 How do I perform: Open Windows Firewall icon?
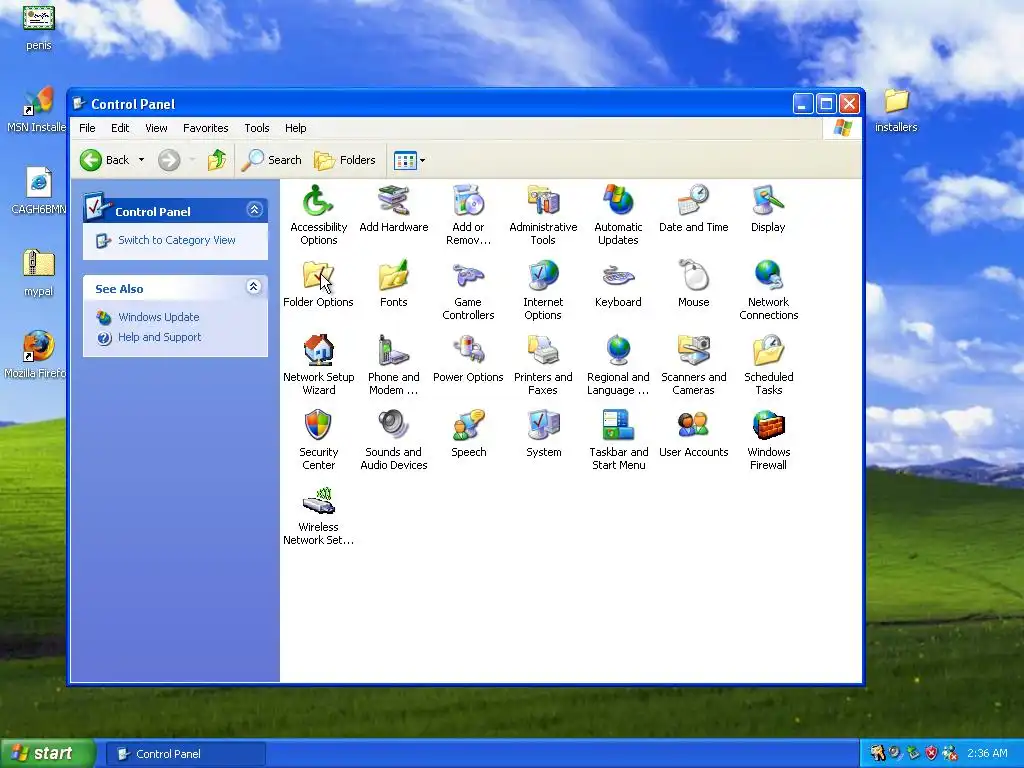point(768,440)
